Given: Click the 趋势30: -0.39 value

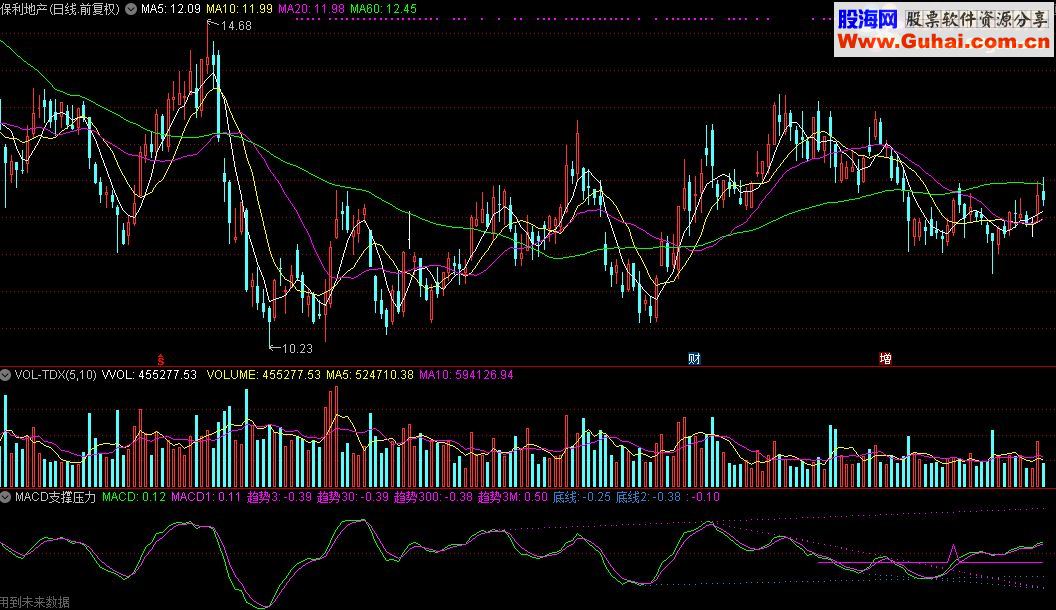Looking at the screenshot, I should (353, 497).
